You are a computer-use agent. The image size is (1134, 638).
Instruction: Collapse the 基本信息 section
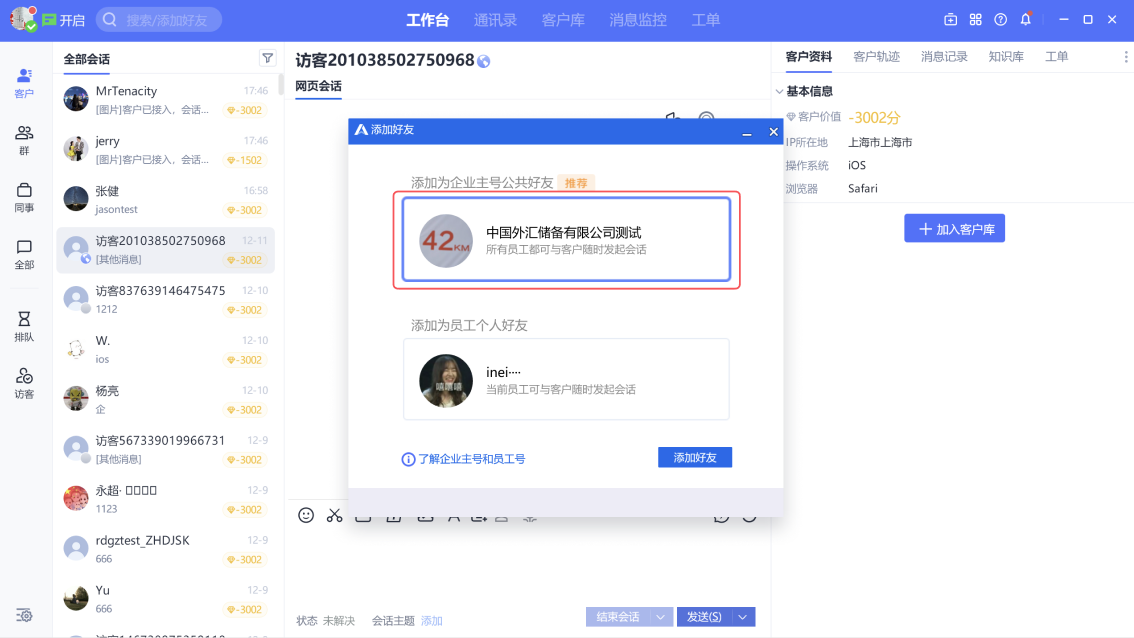click(x=779, y=91)
